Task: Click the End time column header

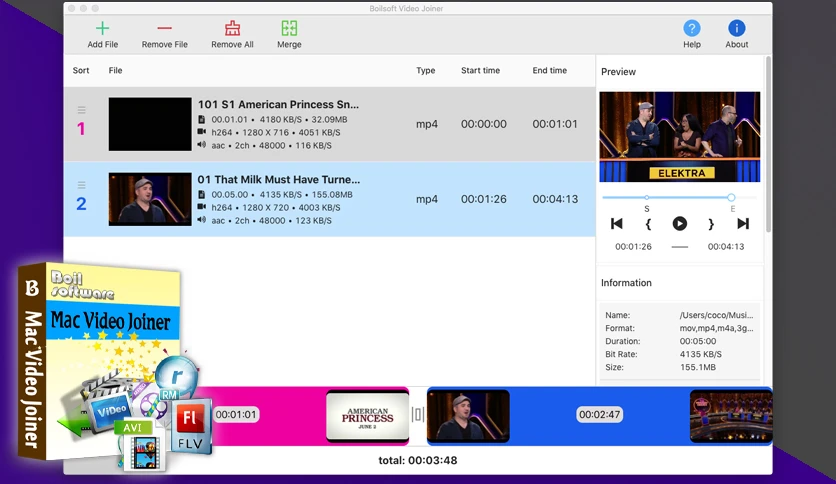Action: [549, 70]
